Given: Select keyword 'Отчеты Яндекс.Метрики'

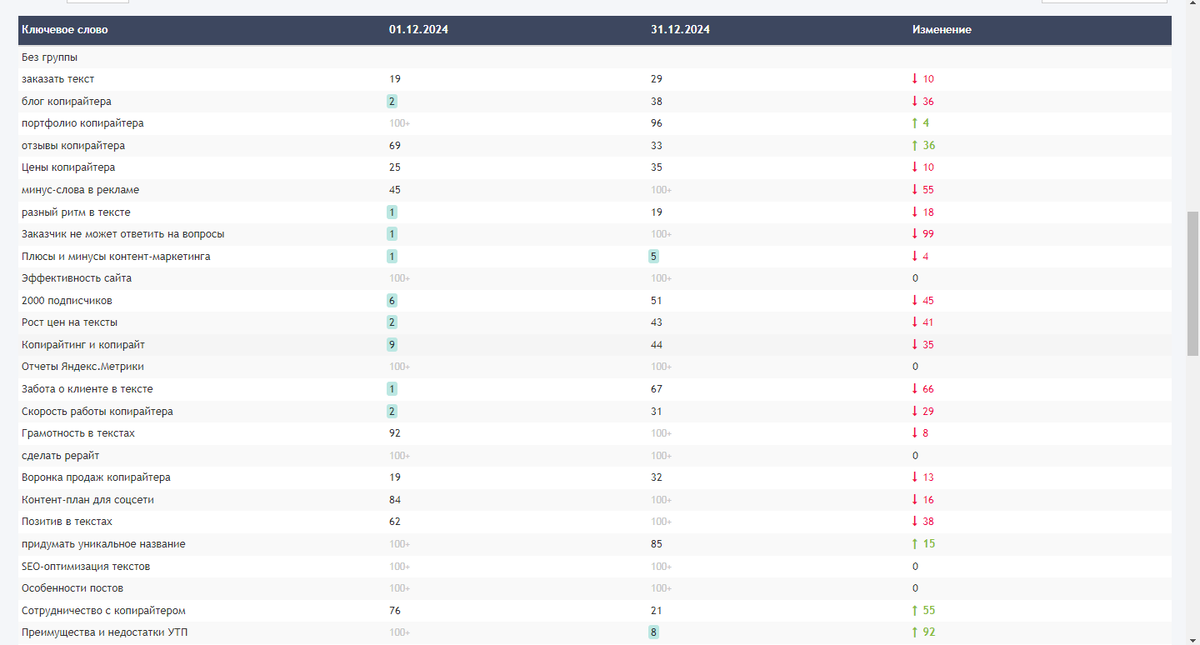Looking at the screenshot, I should click(x=82, y=367).
